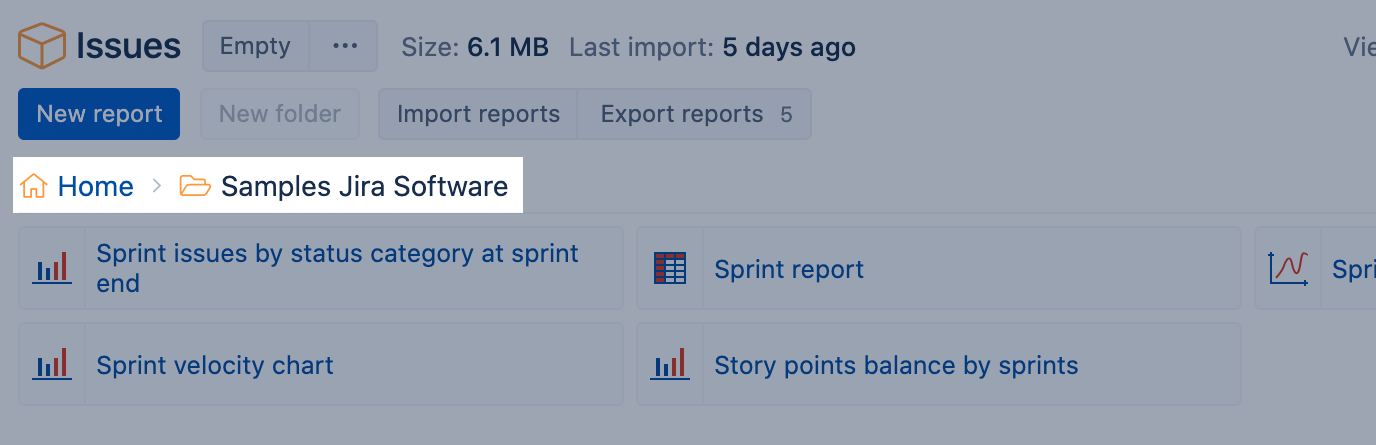Open Sprint issues by status category report
1376x445 pixels.
pyautogui.click(x=337, y=268)
